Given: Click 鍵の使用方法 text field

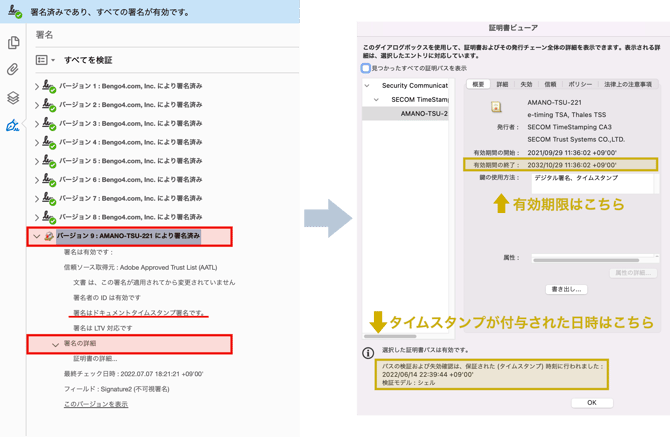Looking at the screenshot, I should (592, 183).
